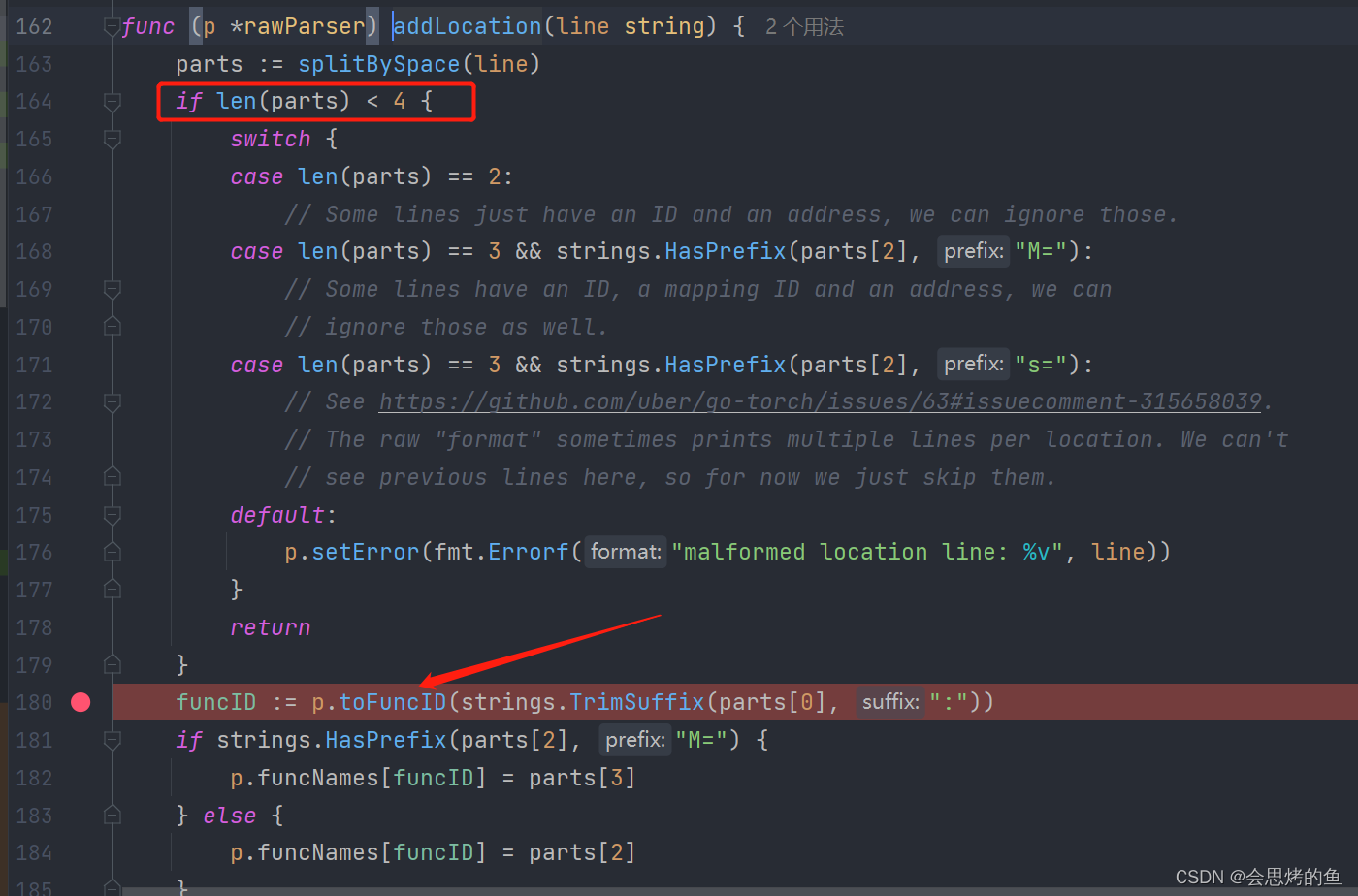The height and width of the screenshot is (896, 1358).
Task: Click the prefix: inlay hint on line 171
Action: [x=974, y=365]
